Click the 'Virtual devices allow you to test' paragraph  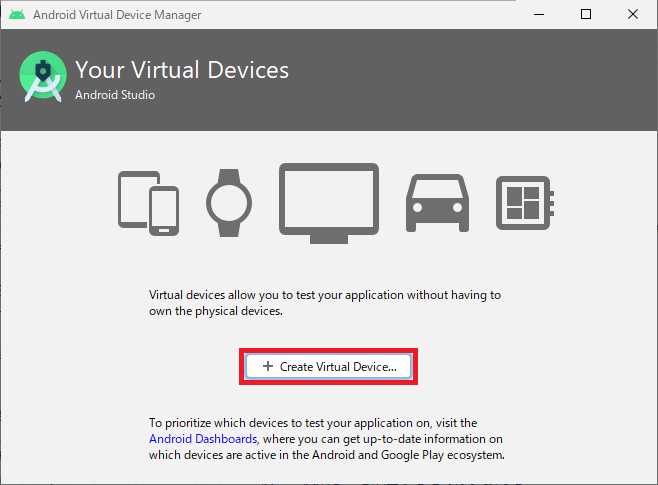pos(325,303)
